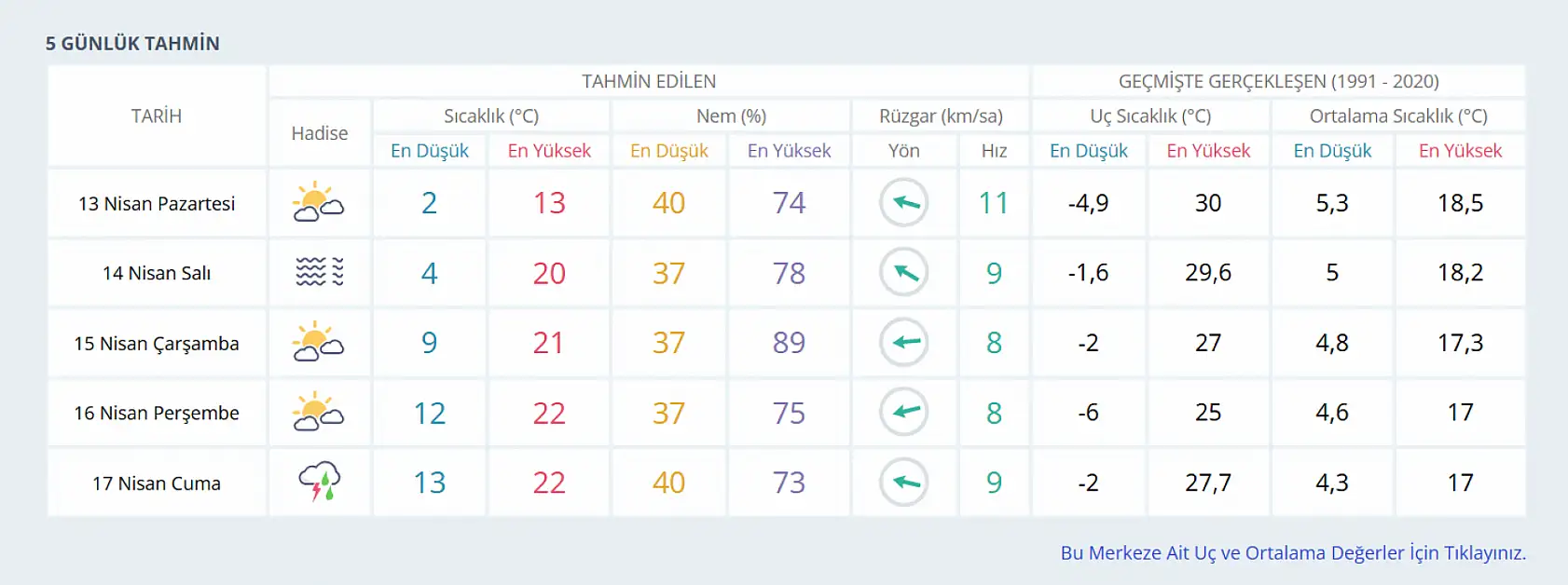The image size is (1568, 585).
Task: Click low temperature '12' for 16 Nisan Perşembe
Action: click(x=429, y=412)
